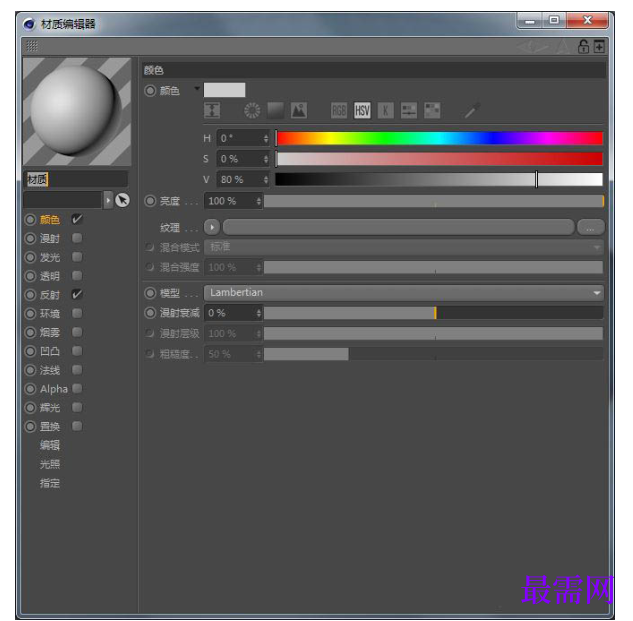Click the 亮度 value stepper arrows
Screen dimensions: 633x621
coord(259,201)
